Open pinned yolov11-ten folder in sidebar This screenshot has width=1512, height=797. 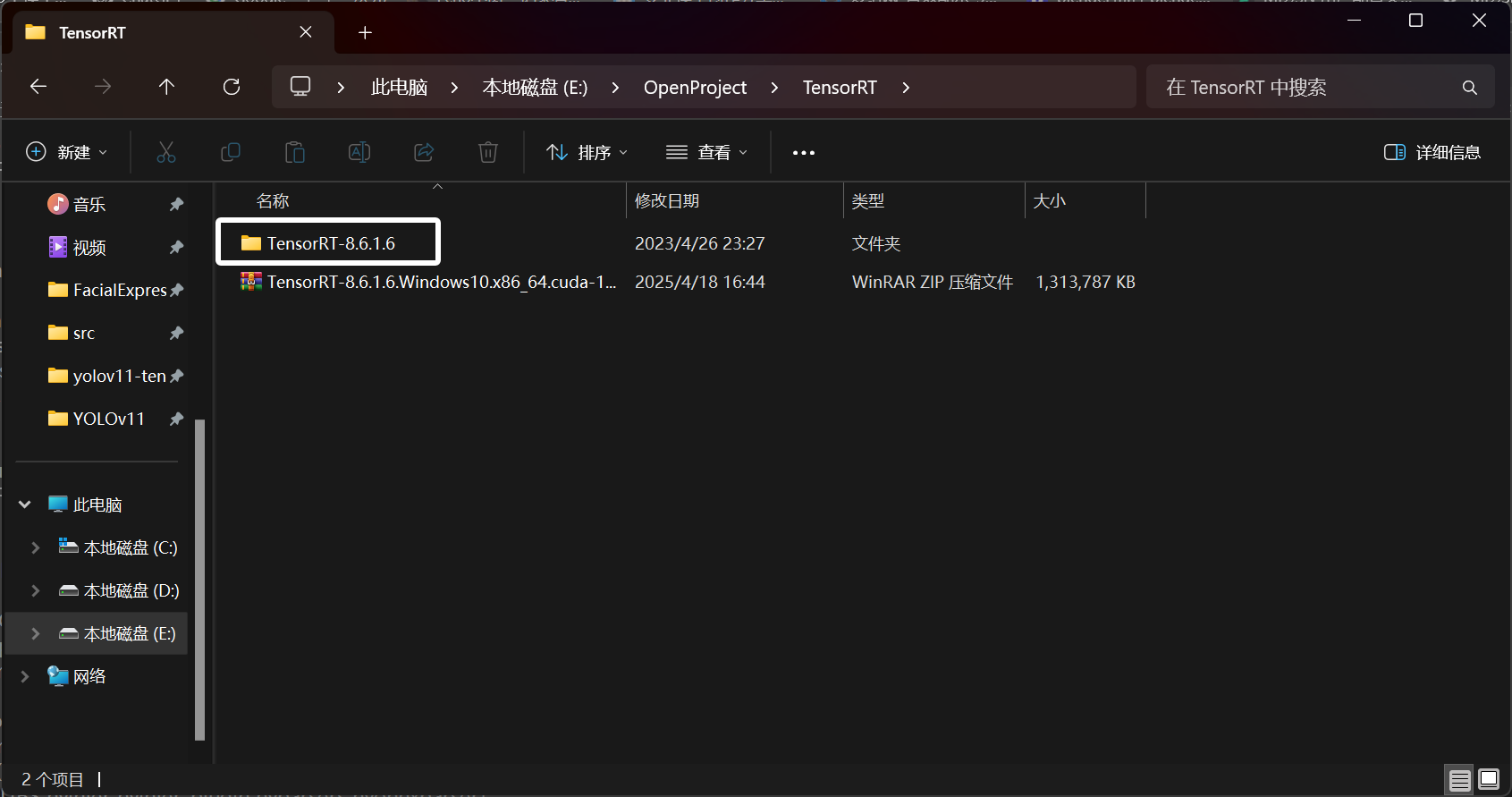[107, 376]
